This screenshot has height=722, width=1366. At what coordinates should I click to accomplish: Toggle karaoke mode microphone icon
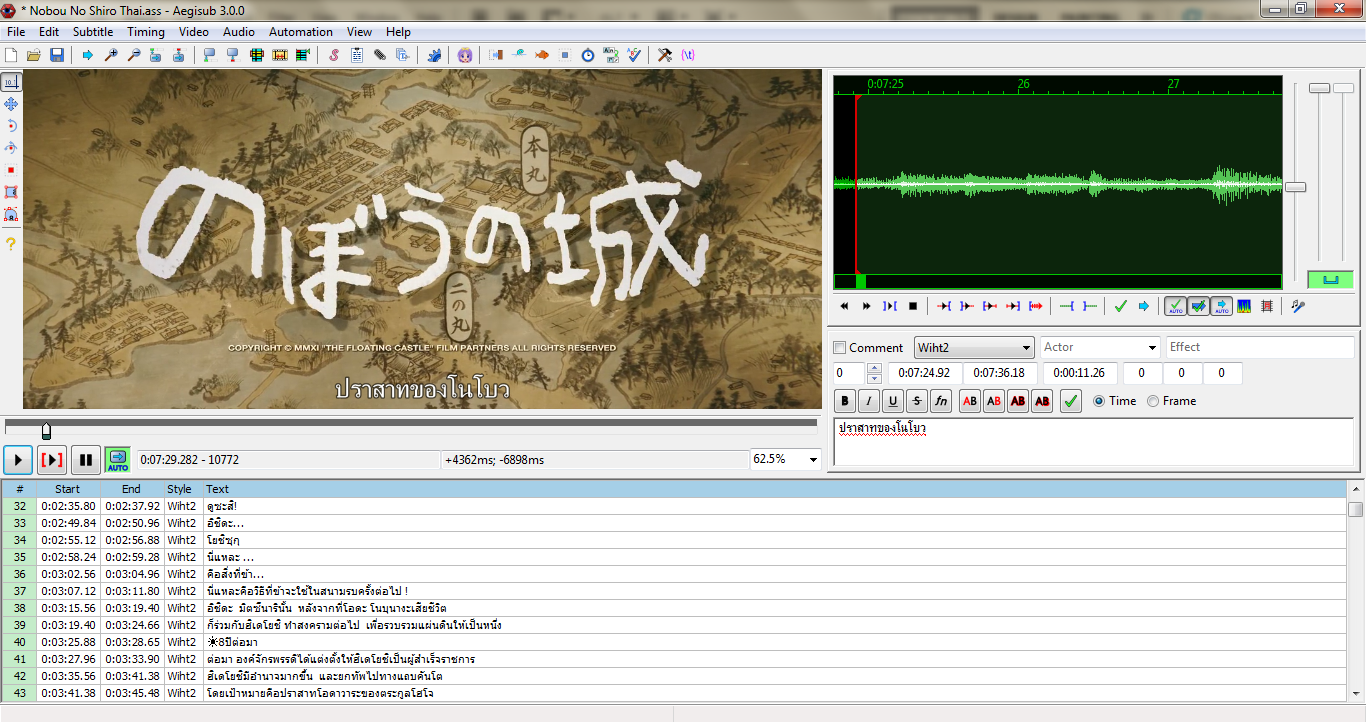click(x=1298, y=306)
